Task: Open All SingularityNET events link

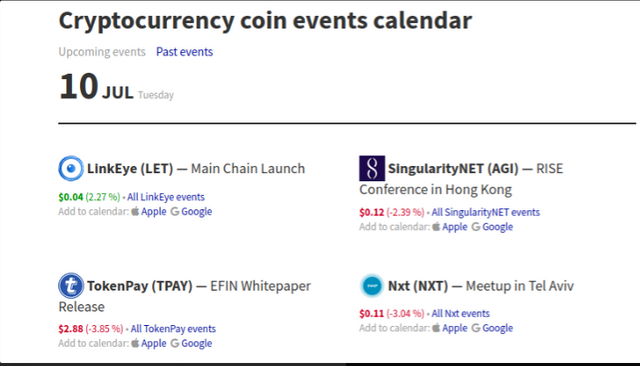Action: tap(486, 212)
